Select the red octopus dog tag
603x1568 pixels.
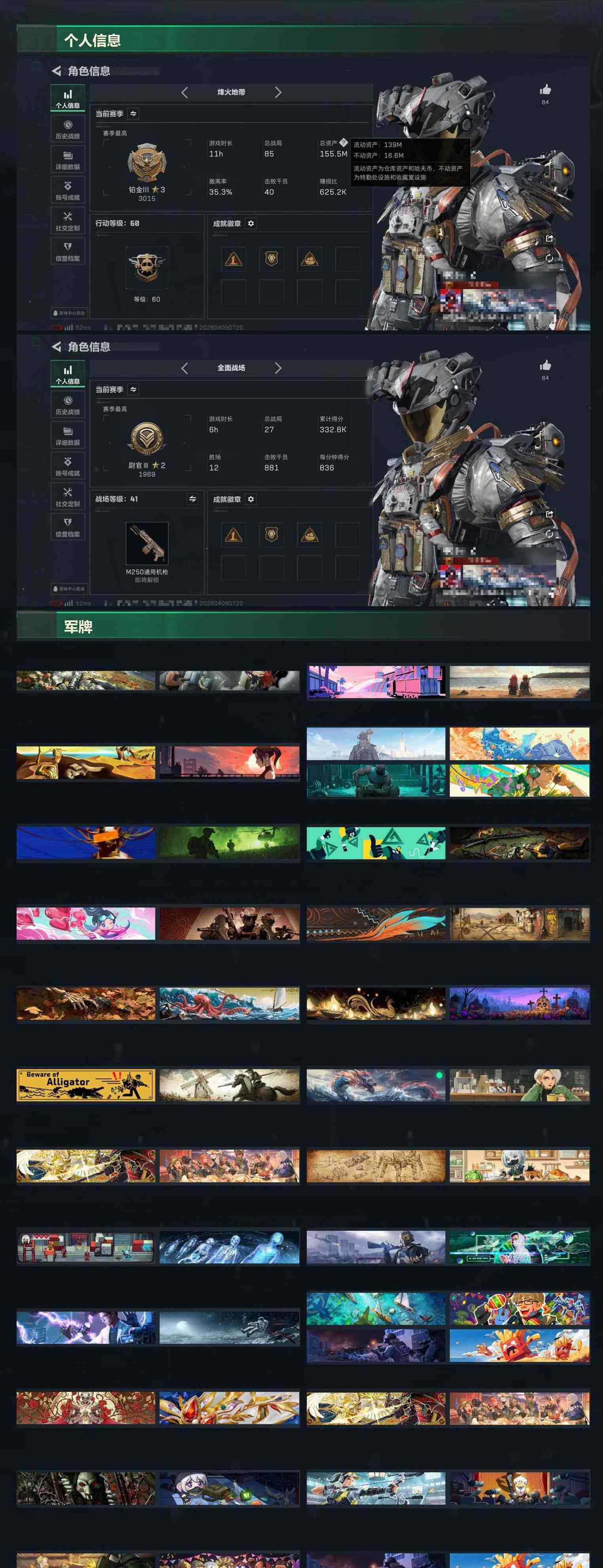[x=229, y=1004]
